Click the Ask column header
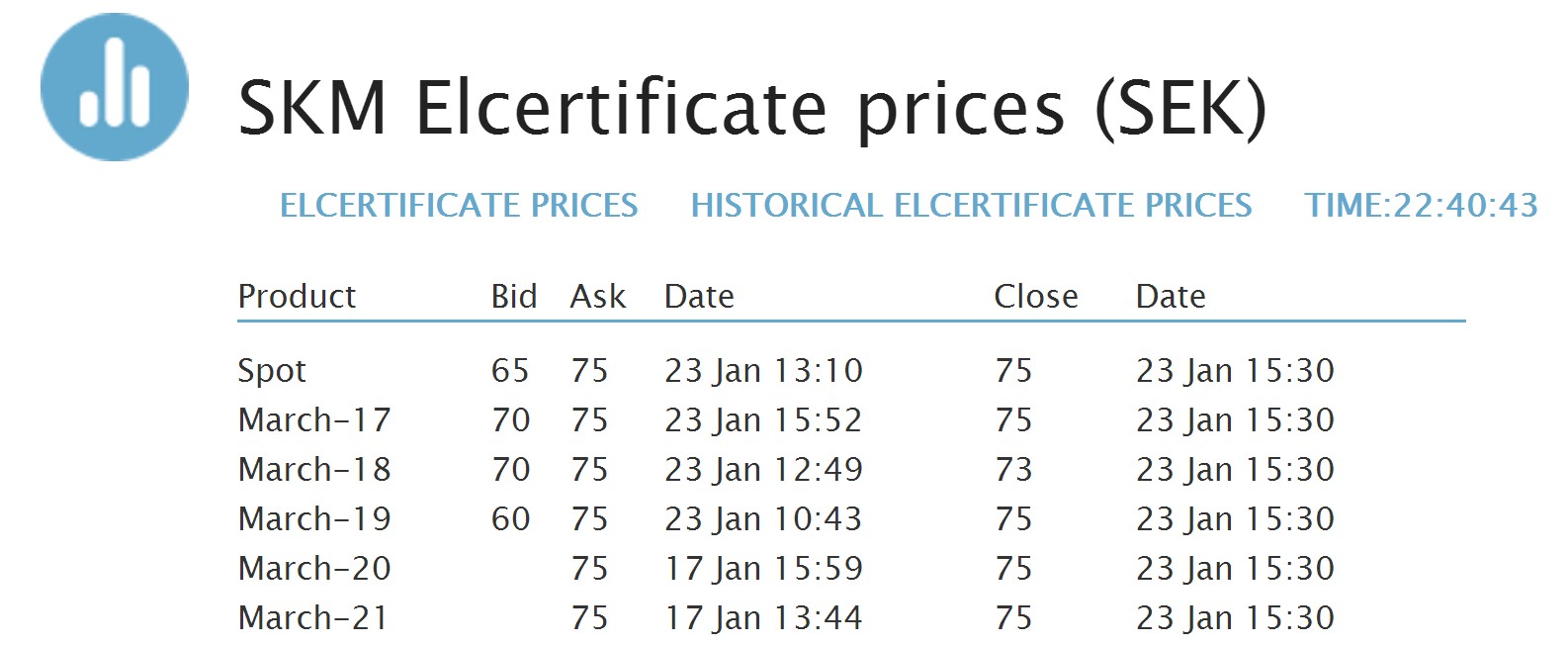The width and height of the screenshot is (1568, 646). (597, 296)
